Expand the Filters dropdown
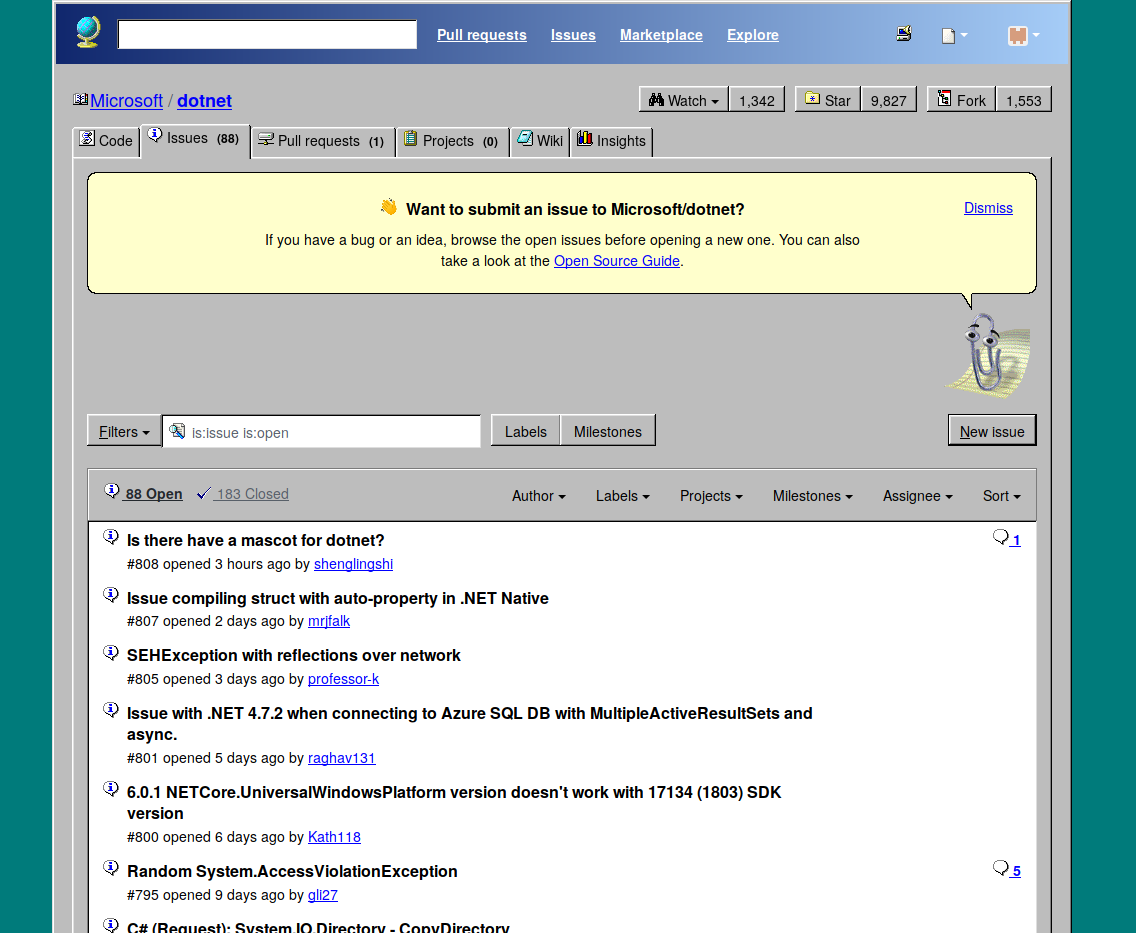Viewport: 1136px width, 933px height. click(124, 432)
